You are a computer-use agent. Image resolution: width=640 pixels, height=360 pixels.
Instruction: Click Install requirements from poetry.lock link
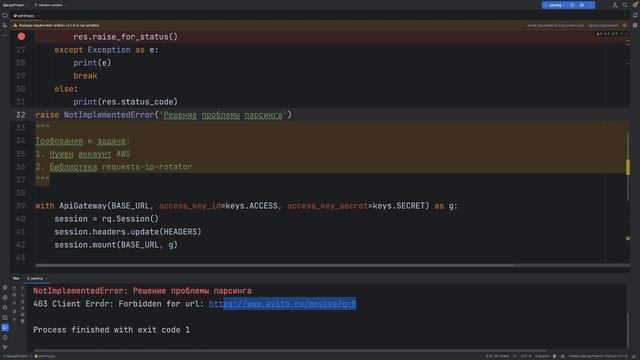point(556,25)
